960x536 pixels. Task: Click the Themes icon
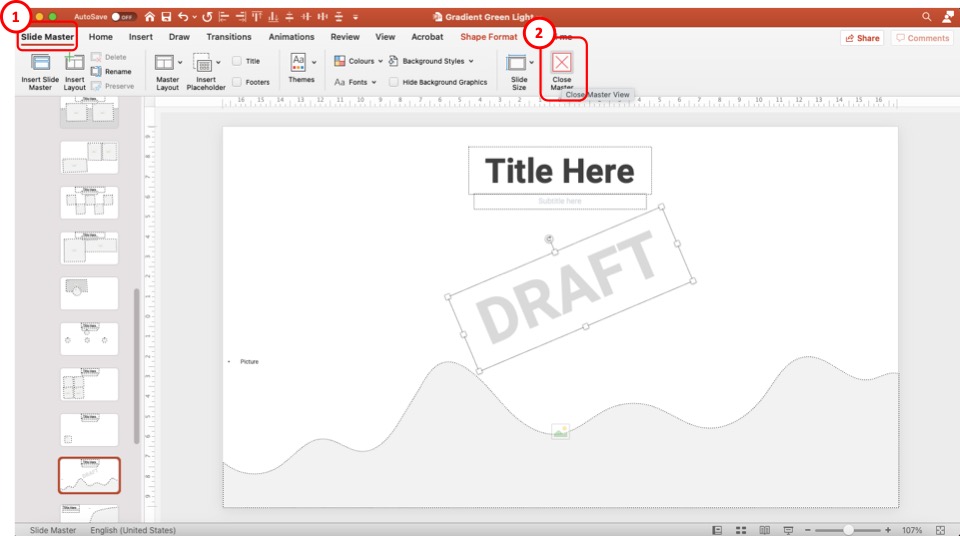298,62
